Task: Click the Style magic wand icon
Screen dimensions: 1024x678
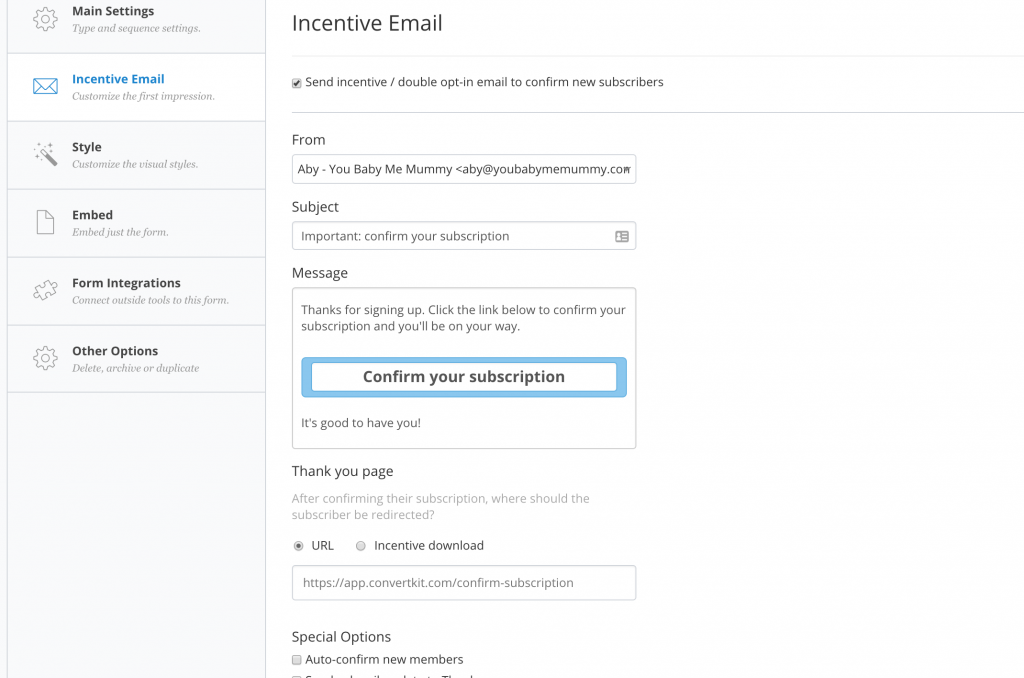Action: [x=45, y=154]
